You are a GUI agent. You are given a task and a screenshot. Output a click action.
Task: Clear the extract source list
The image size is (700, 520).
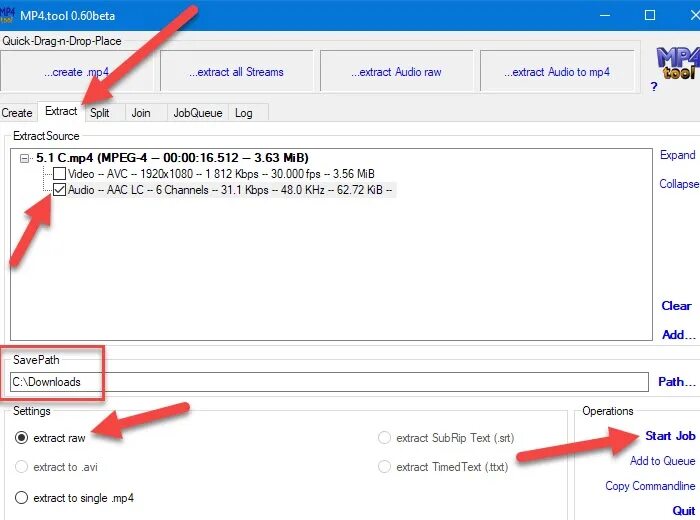click(x=676, y=306)
